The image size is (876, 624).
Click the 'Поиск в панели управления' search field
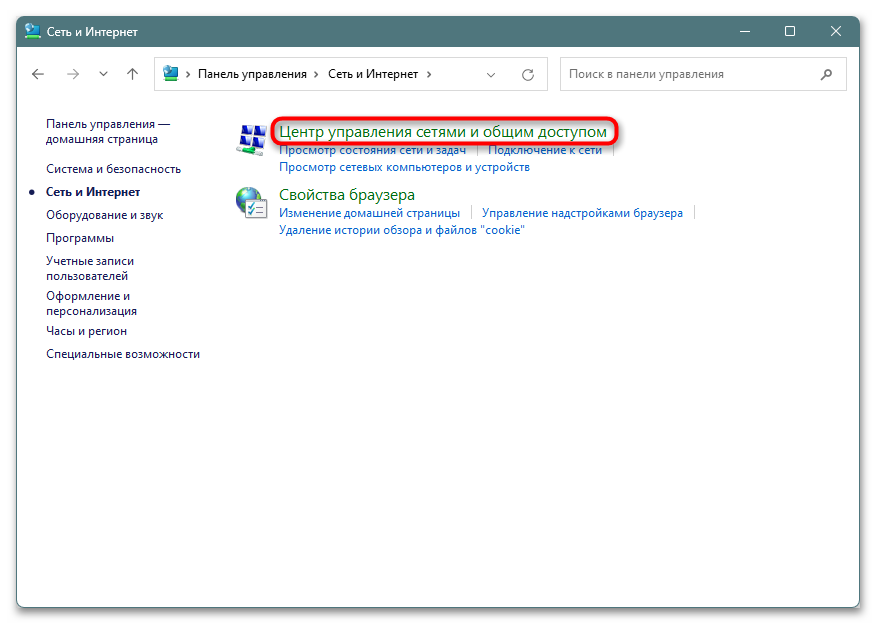click(x=703, y=74)
